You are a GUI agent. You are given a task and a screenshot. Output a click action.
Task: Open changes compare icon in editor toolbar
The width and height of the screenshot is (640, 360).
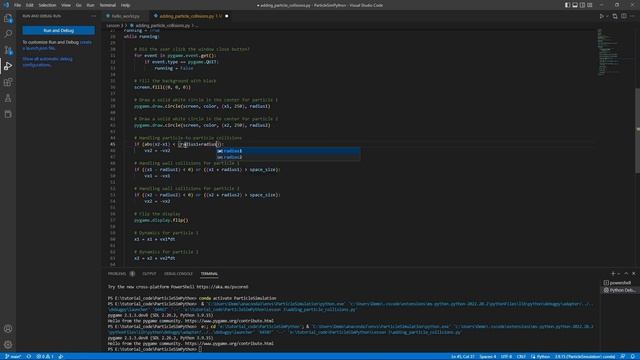615,16
